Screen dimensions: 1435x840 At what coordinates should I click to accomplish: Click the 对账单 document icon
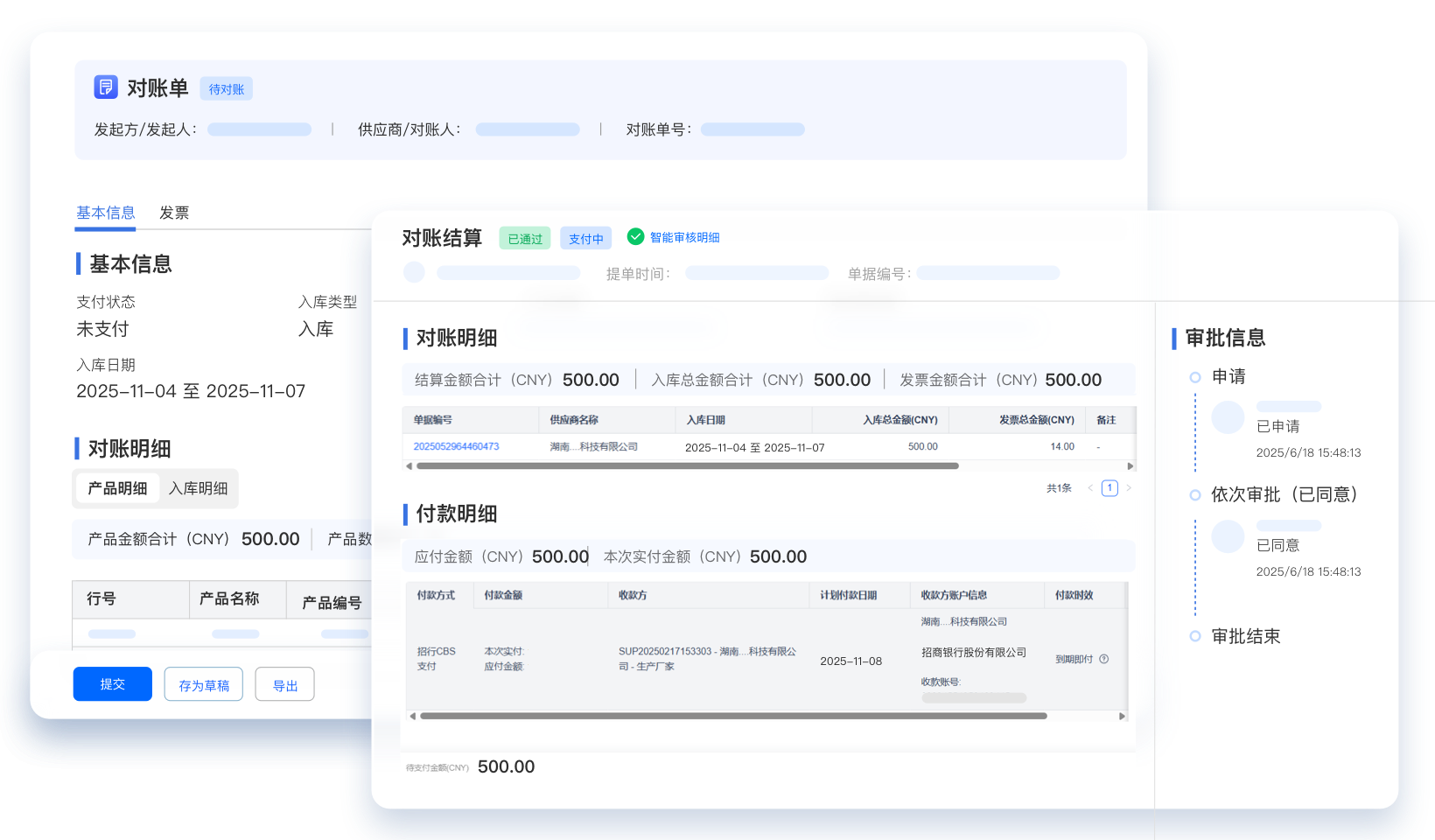point(106,87)
